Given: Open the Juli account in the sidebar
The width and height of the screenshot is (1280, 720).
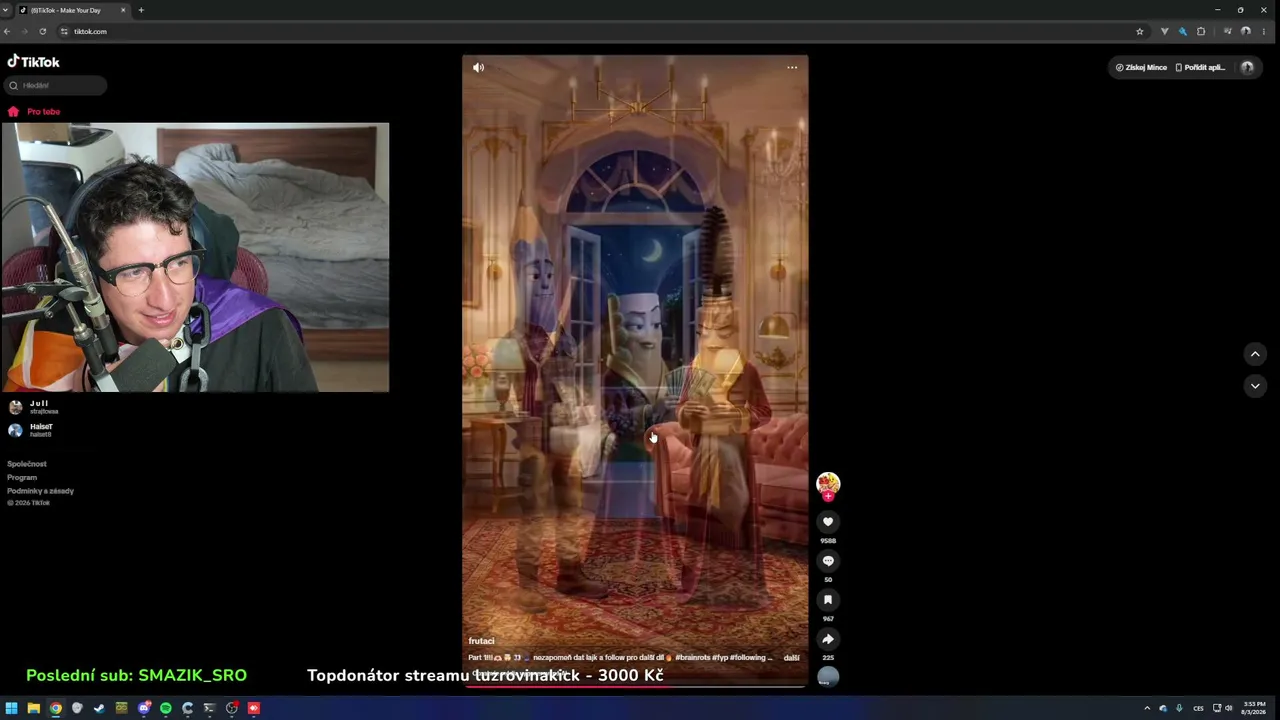Looking at the screenshot, I should click(33, 407).
